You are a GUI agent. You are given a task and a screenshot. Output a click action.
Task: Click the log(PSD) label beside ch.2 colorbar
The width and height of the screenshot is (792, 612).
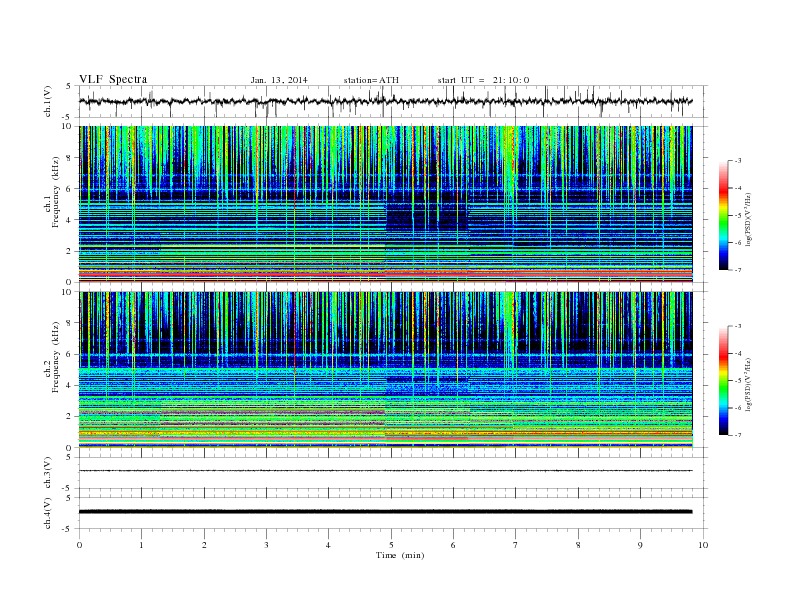(748, 384)
